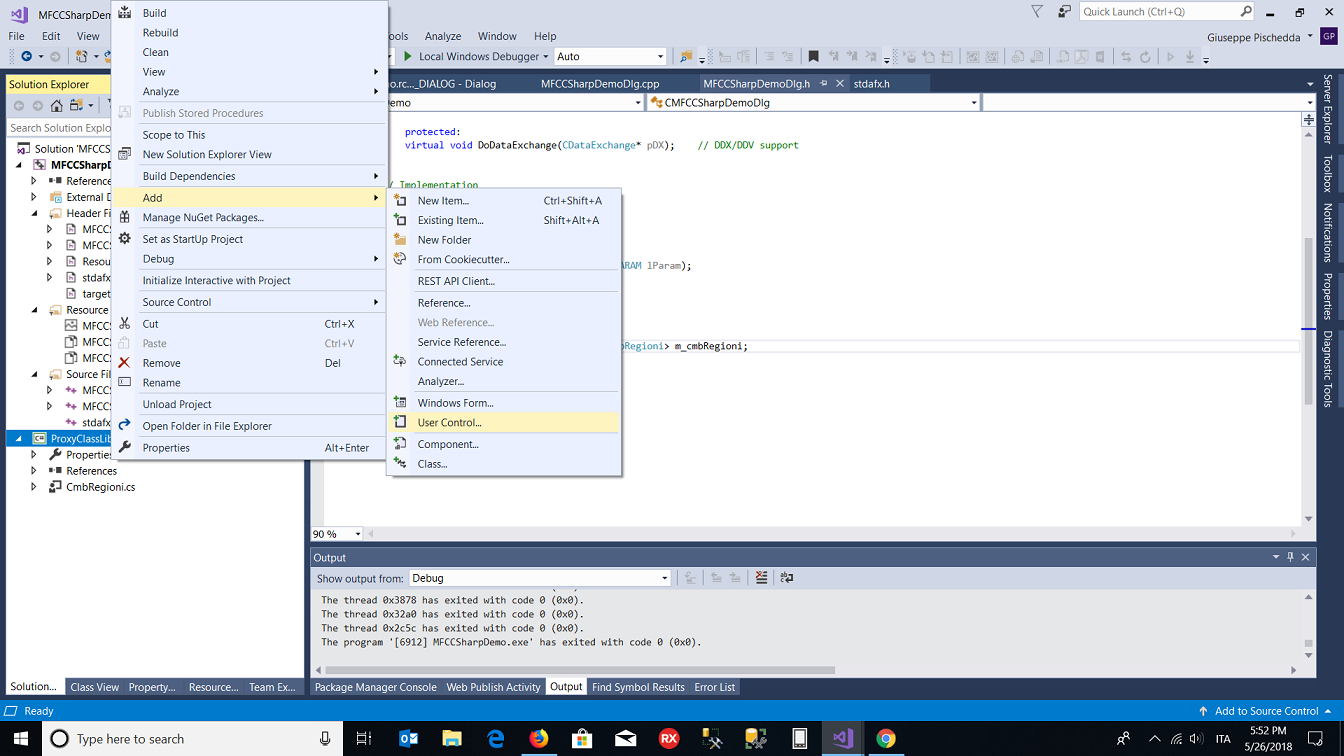The width and height of the screenshot is (1344, 756).
Task: Click the Quick Launch magnifier icon
Action: tap(1246, 12)
